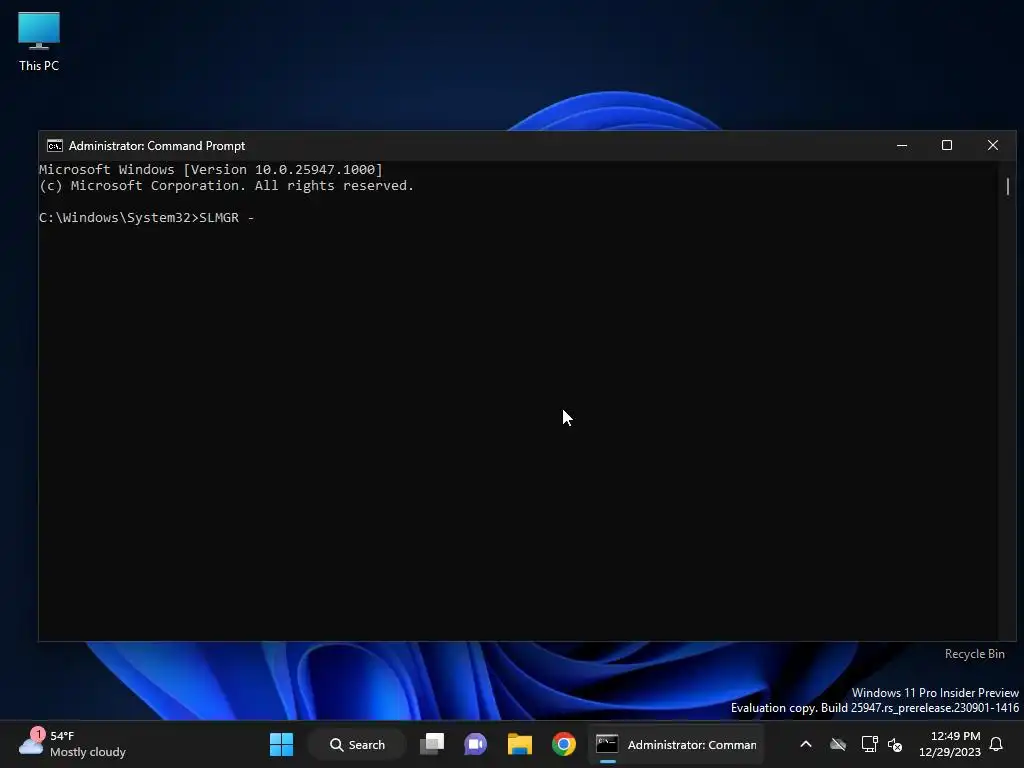The width and height of the screenshot is (1024, 768).
Task: Minimize the Command Prompt window
Action: pyautogui.click(x=902, y=146)
